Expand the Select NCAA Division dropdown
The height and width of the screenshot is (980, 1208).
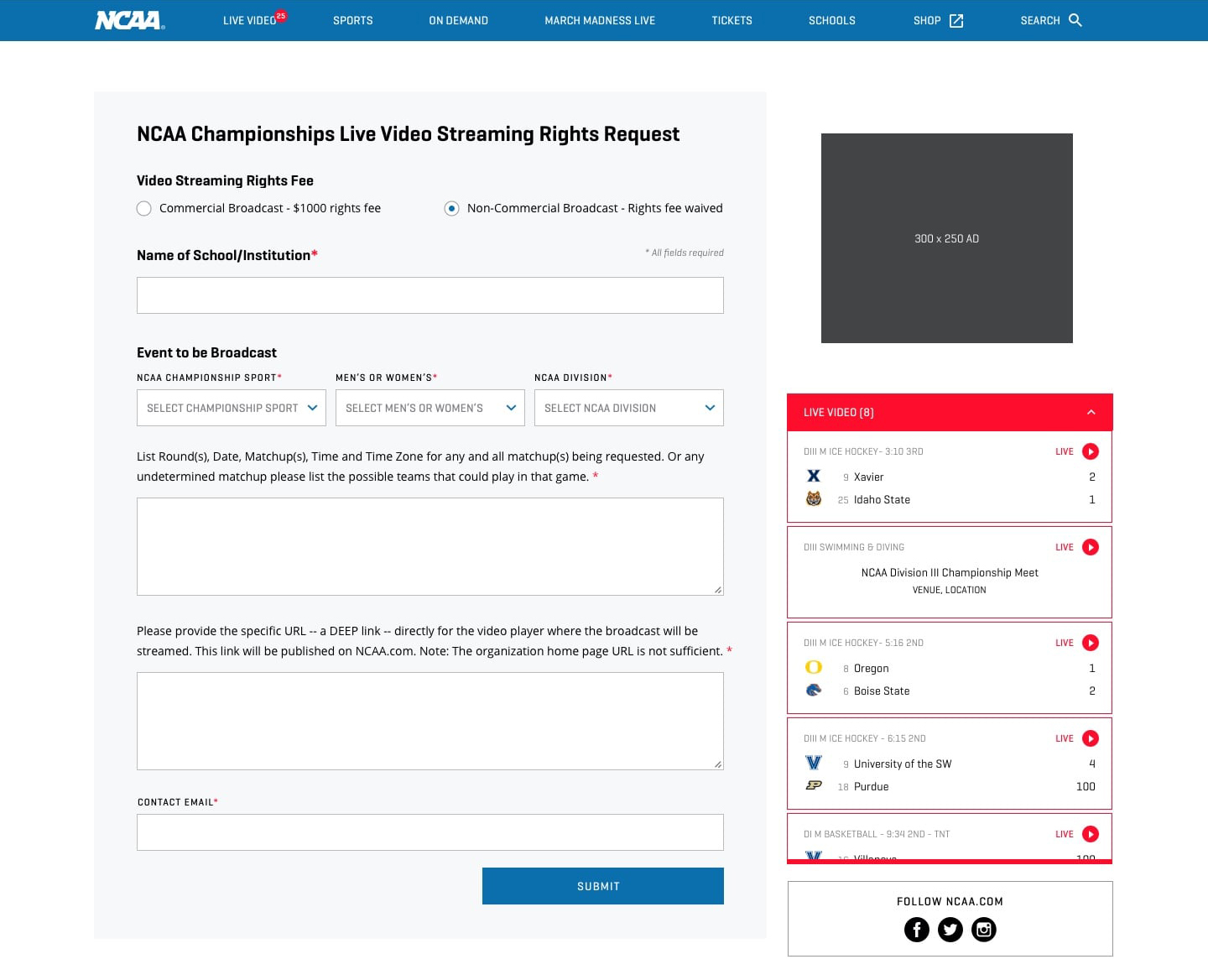point(628,408)
